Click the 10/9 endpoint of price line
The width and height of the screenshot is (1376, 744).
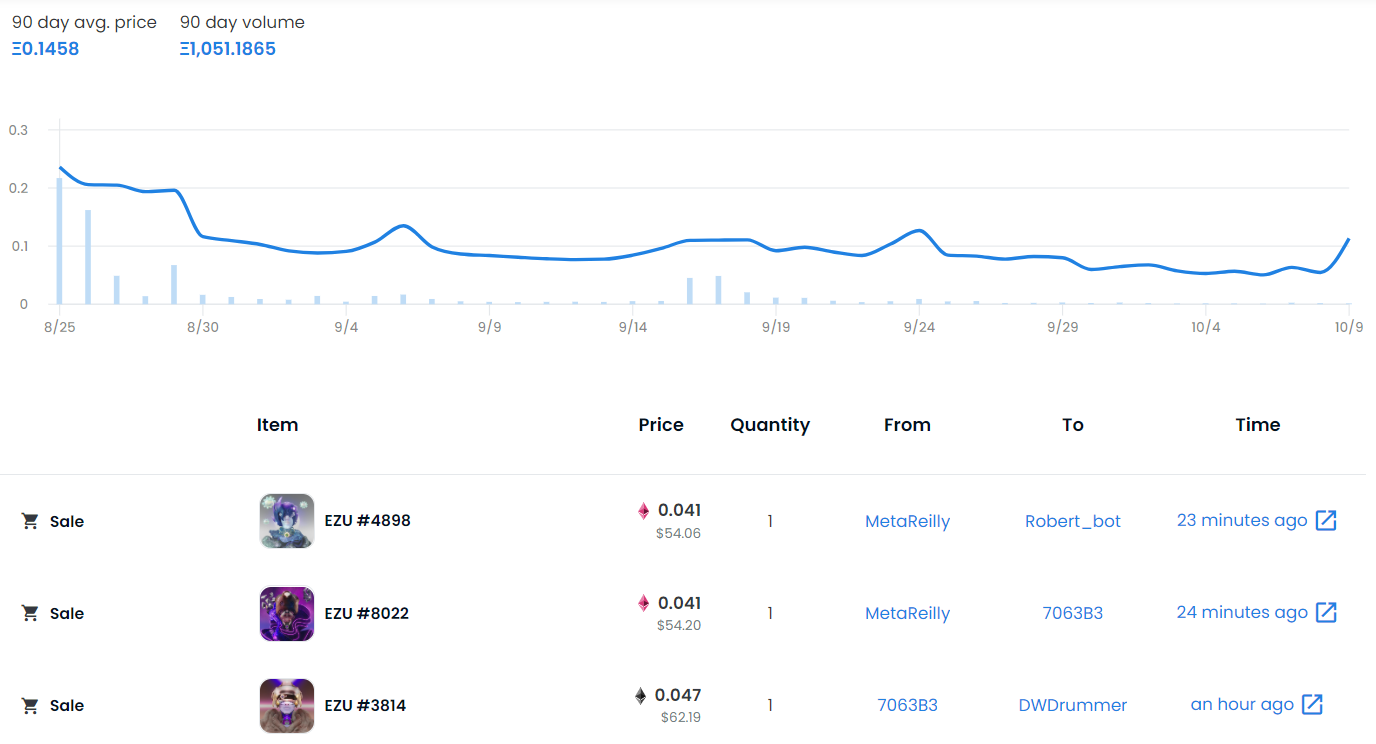point(1349,239)
